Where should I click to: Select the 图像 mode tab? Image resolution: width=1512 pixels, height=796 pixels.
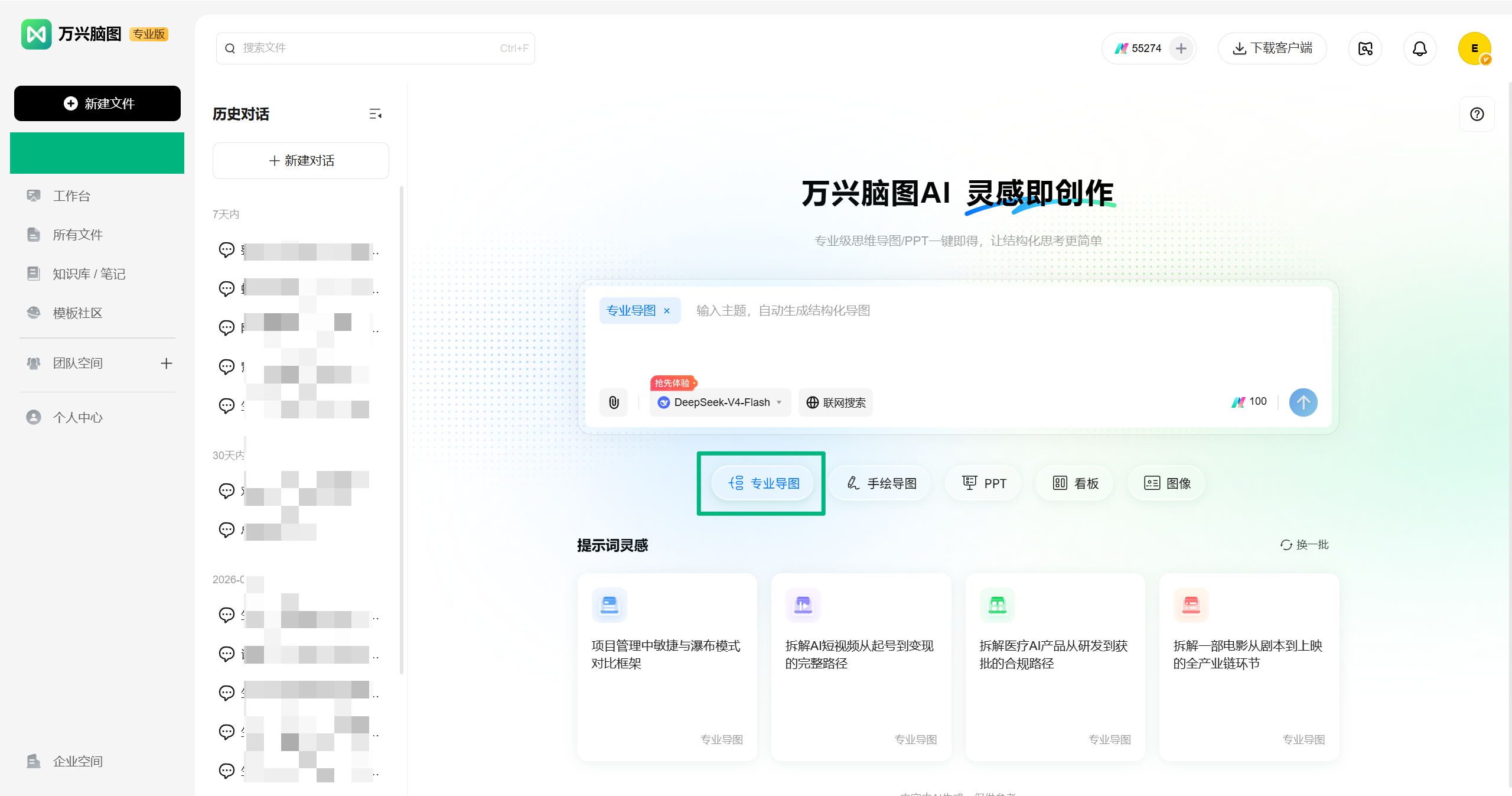1167,483
